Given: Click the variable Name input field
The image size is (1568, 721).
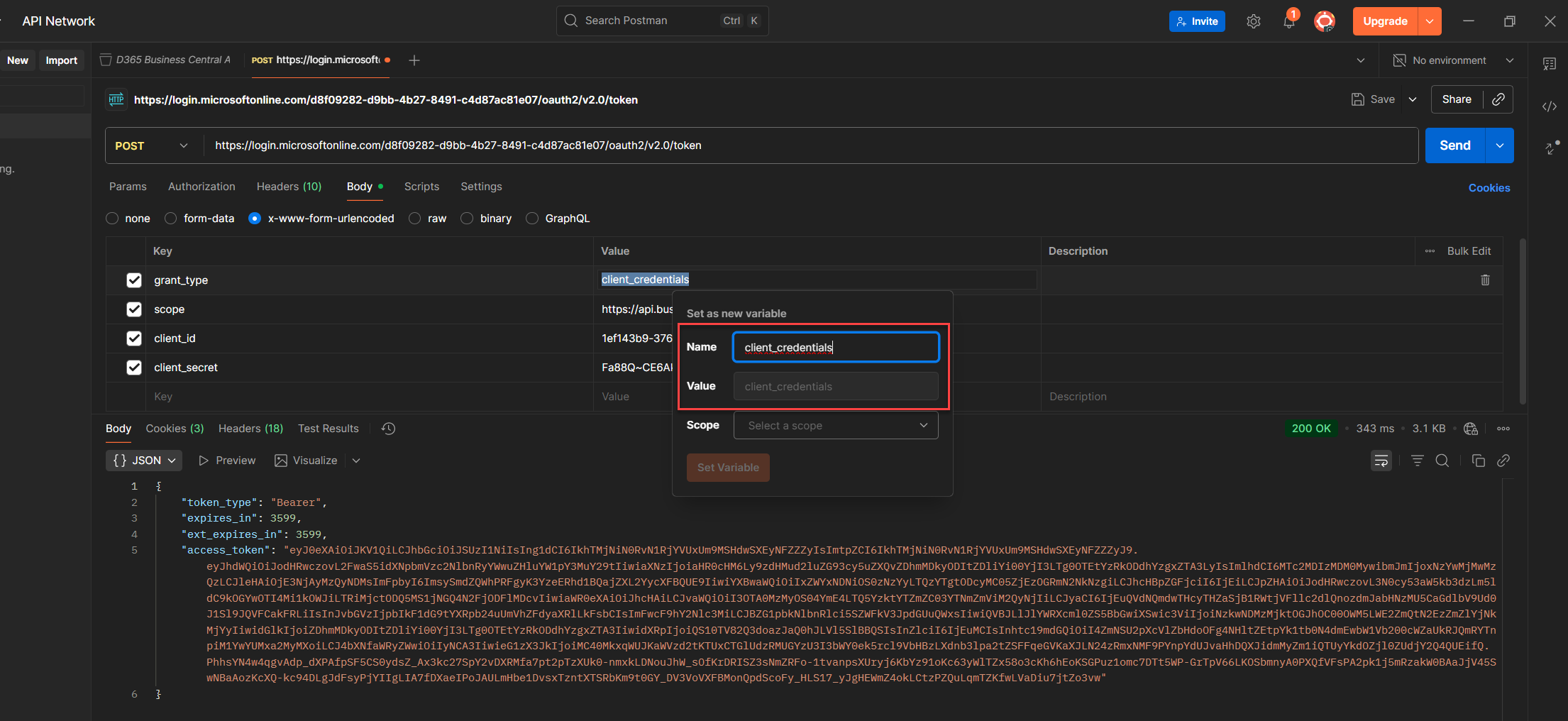Looking at the screenshot, I should (x=836, y=347).
